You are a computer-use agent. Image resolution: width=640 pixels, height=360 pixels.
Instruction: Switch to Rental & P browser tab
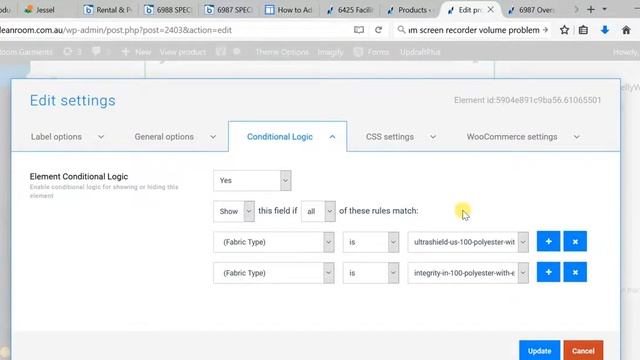(108, 10)
